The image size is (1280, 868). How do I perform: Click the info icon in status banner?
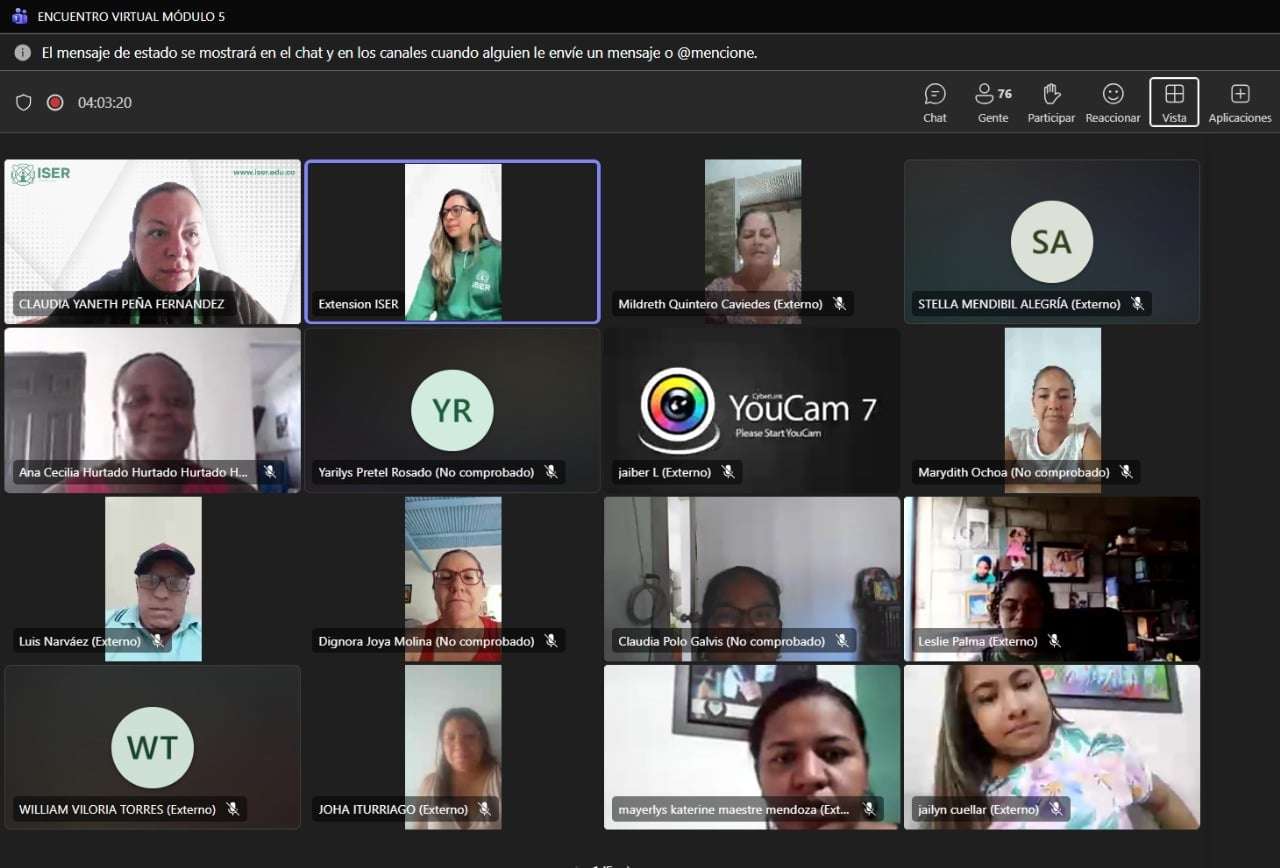coord(22,53)
